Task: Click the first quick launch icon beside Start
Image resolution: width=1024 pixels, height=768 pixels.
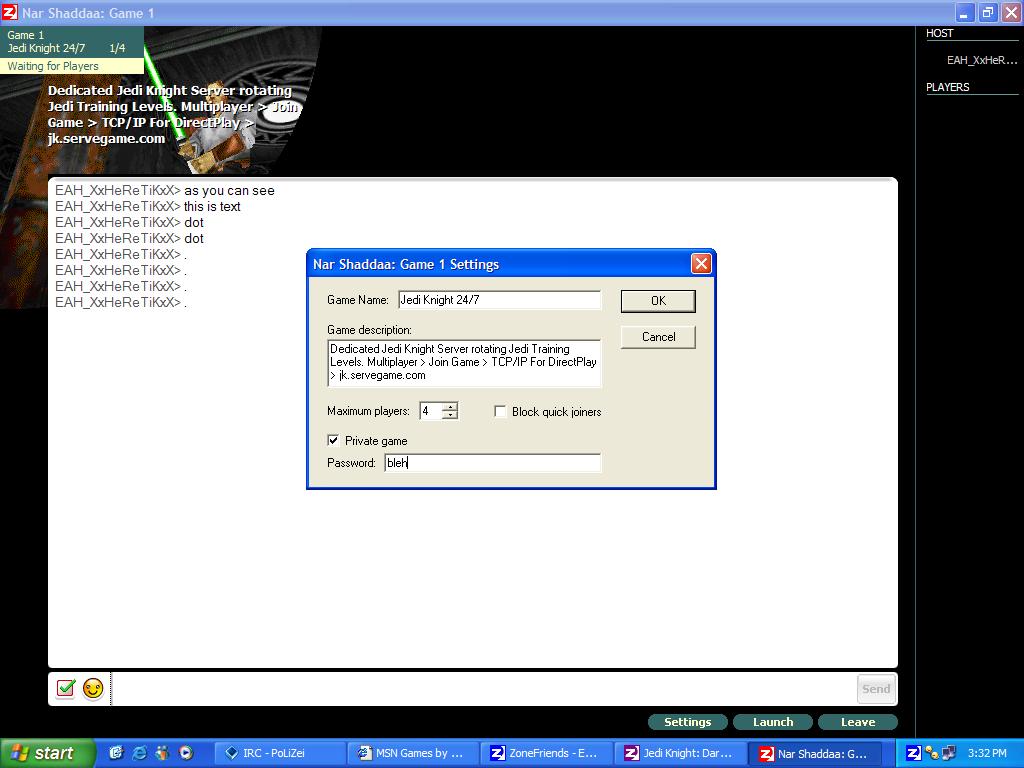Action: tap(116, 753)
